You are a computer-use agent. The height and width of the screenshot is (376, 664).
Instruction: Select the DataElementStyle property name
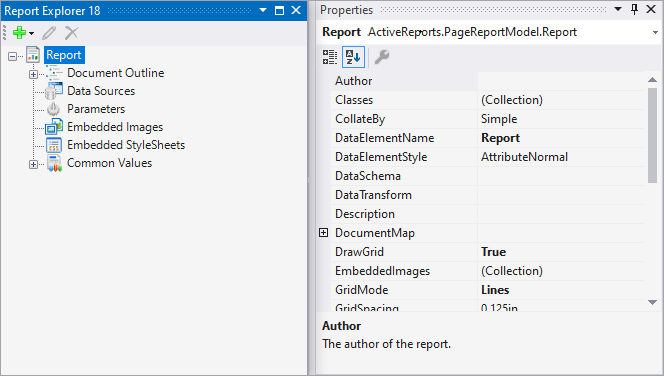tap(381, 157)
